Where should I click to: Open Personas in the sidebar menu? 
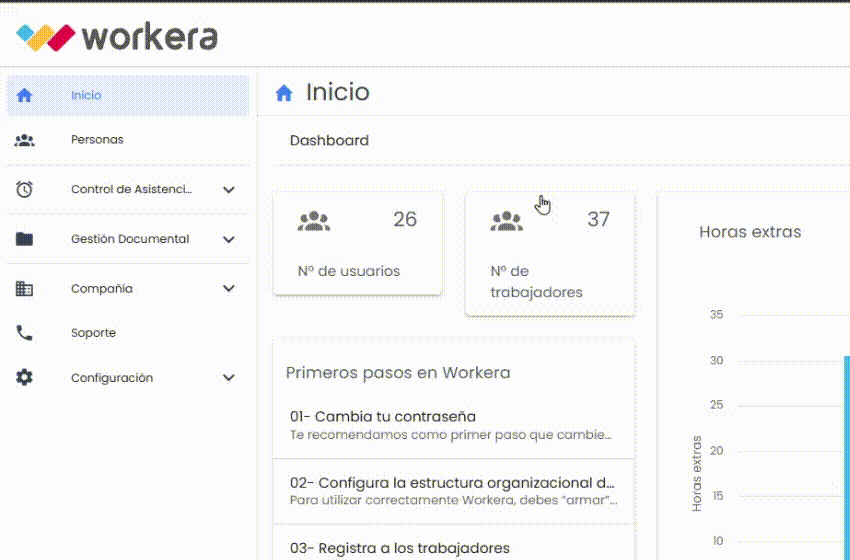tap(97, 140)
